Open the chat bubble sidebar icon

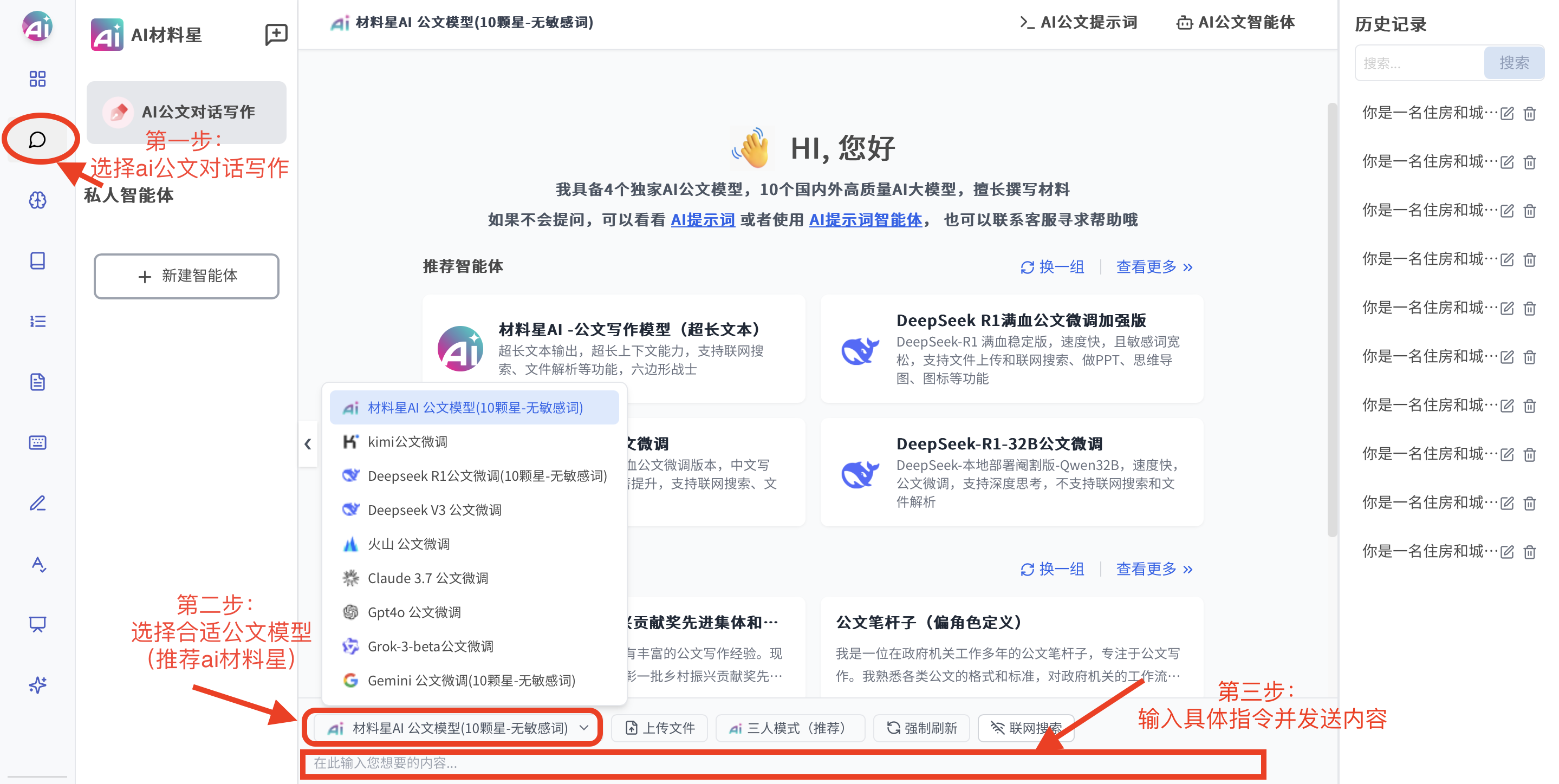coord(37,140)
